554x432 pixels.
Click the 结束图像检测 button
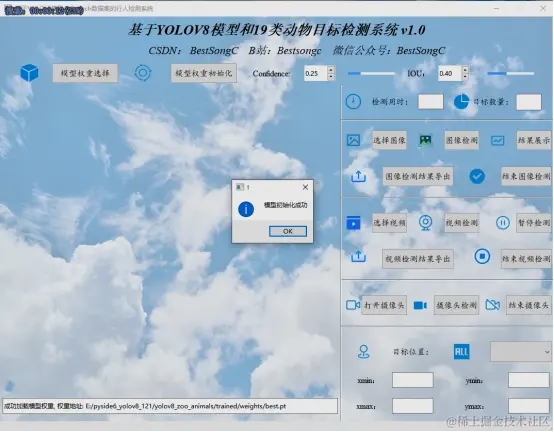[526, 176]
